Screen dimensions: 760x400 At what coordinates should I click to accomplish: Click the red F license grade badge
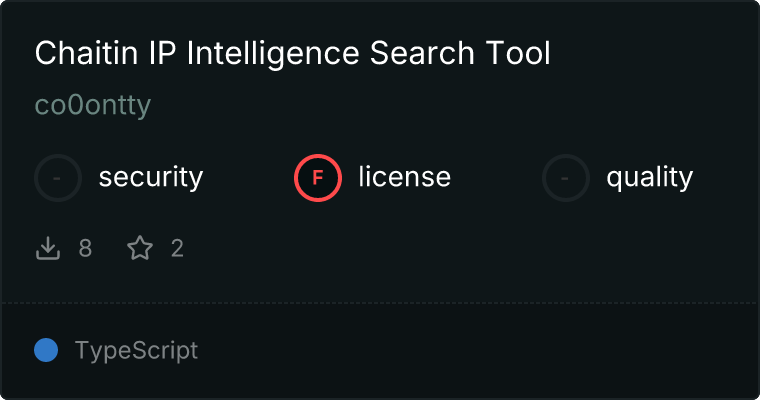[318, 178]
